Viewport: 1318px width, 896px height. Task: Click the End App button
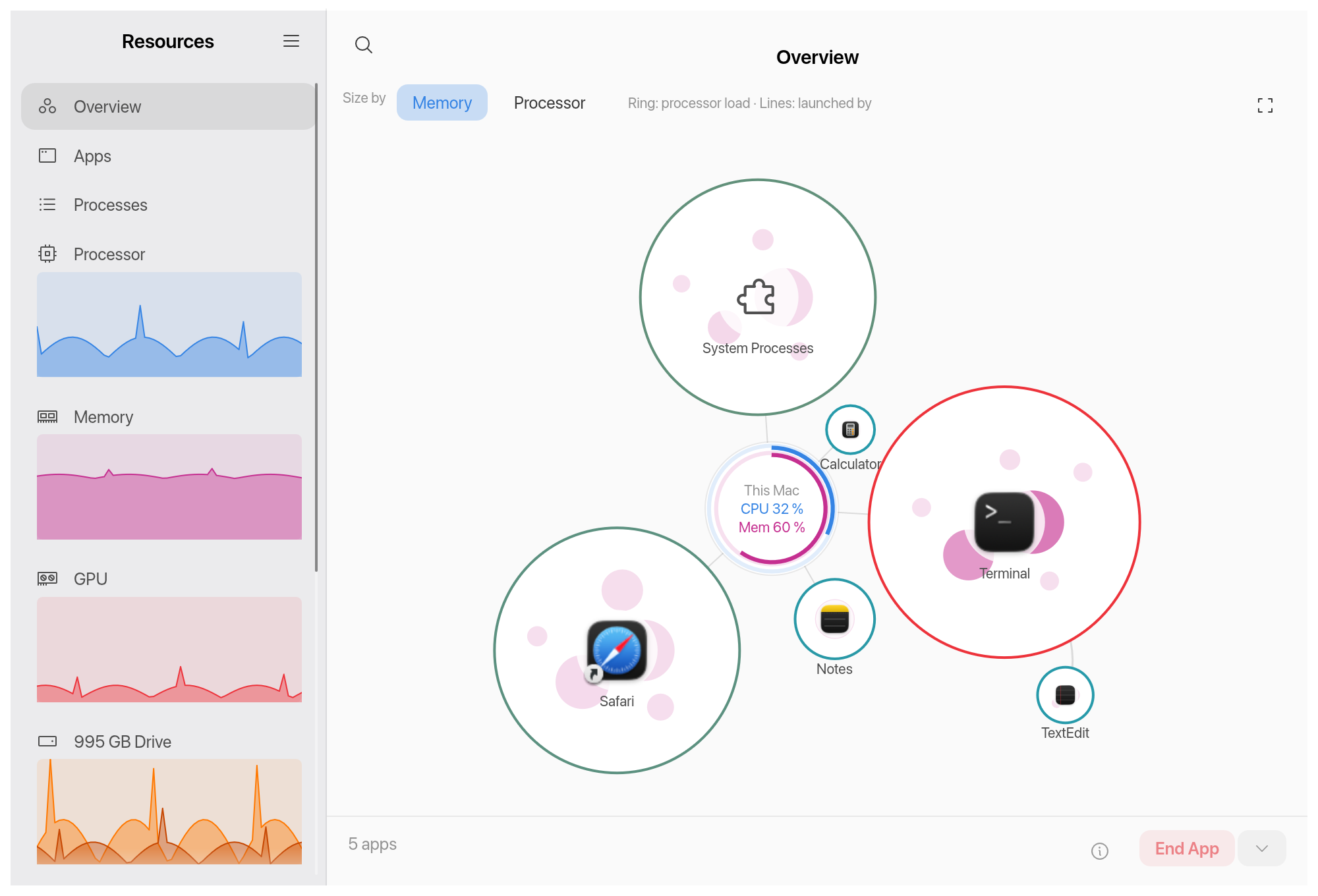1187,849
